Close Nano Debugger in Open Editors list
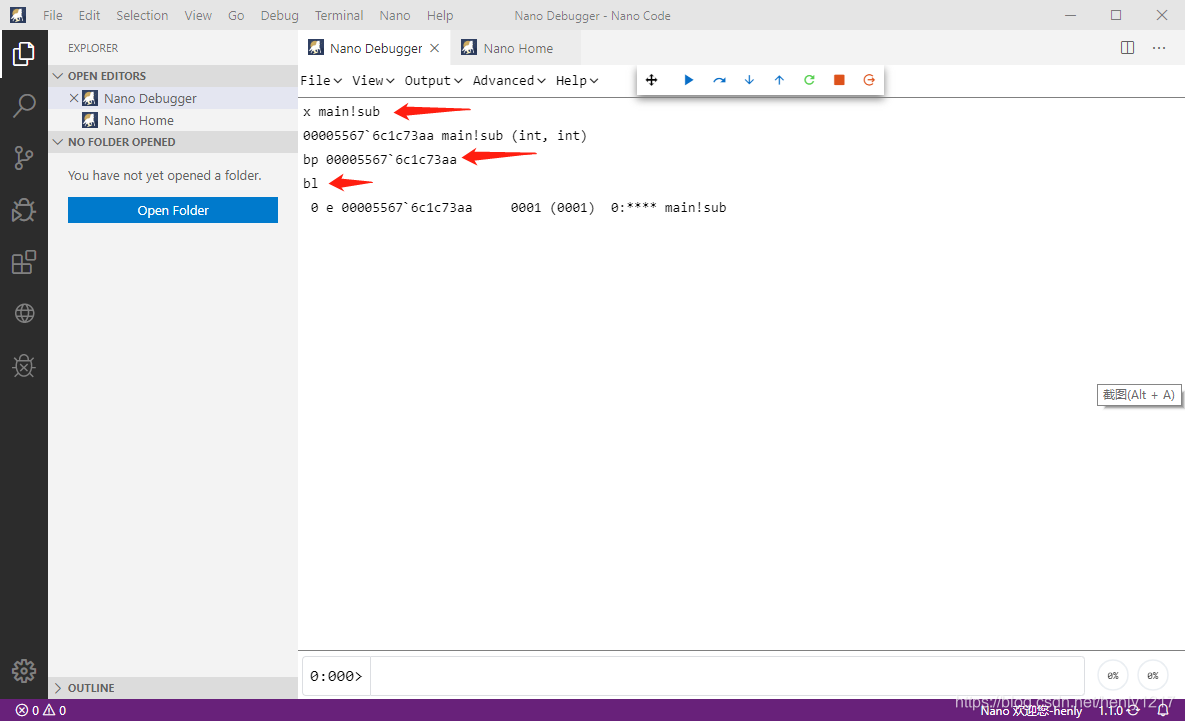Screen dimensions: 1185x721 tap(74, 98)
